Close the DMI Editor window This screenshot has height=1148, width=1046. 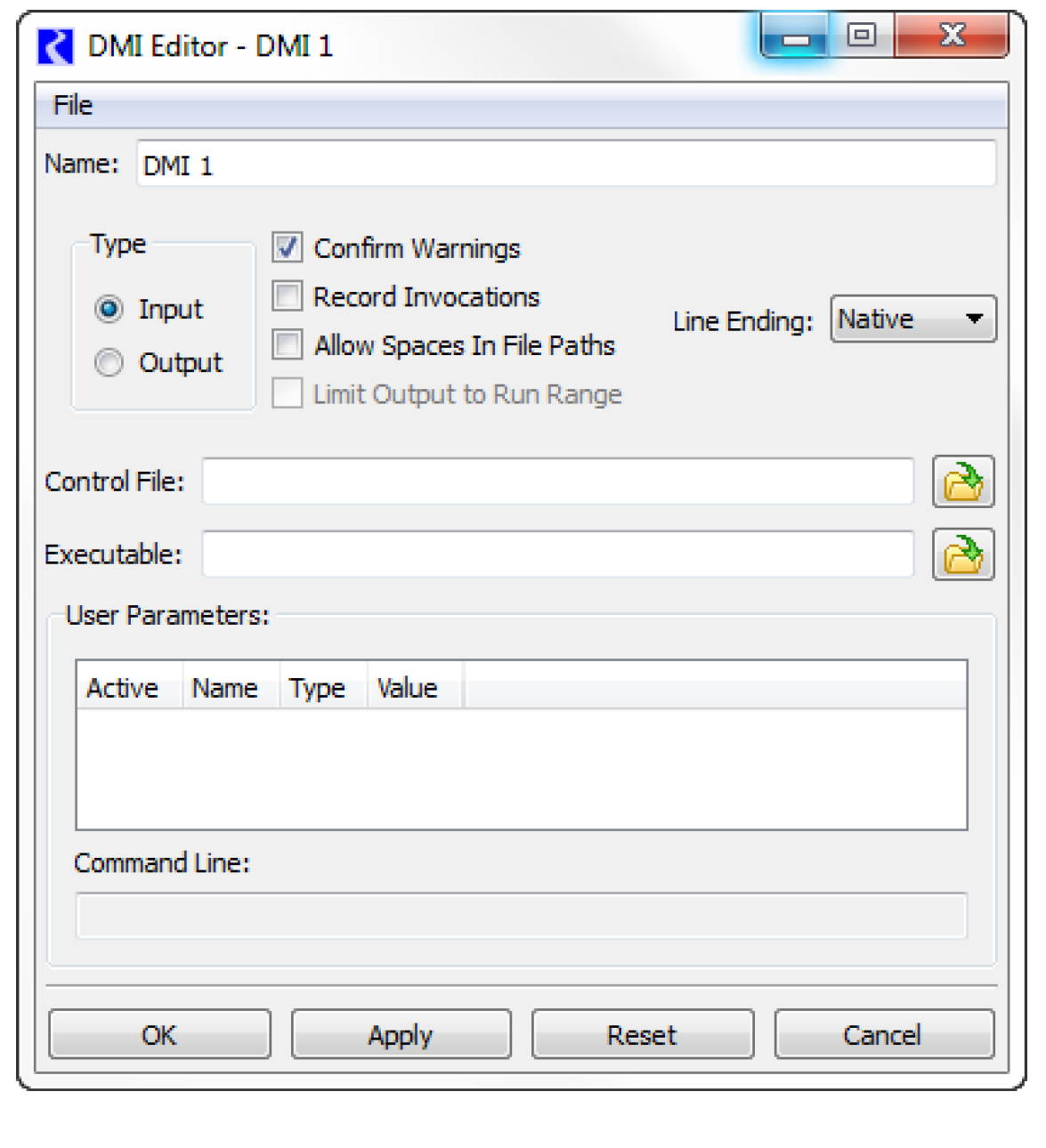point(952,36)
